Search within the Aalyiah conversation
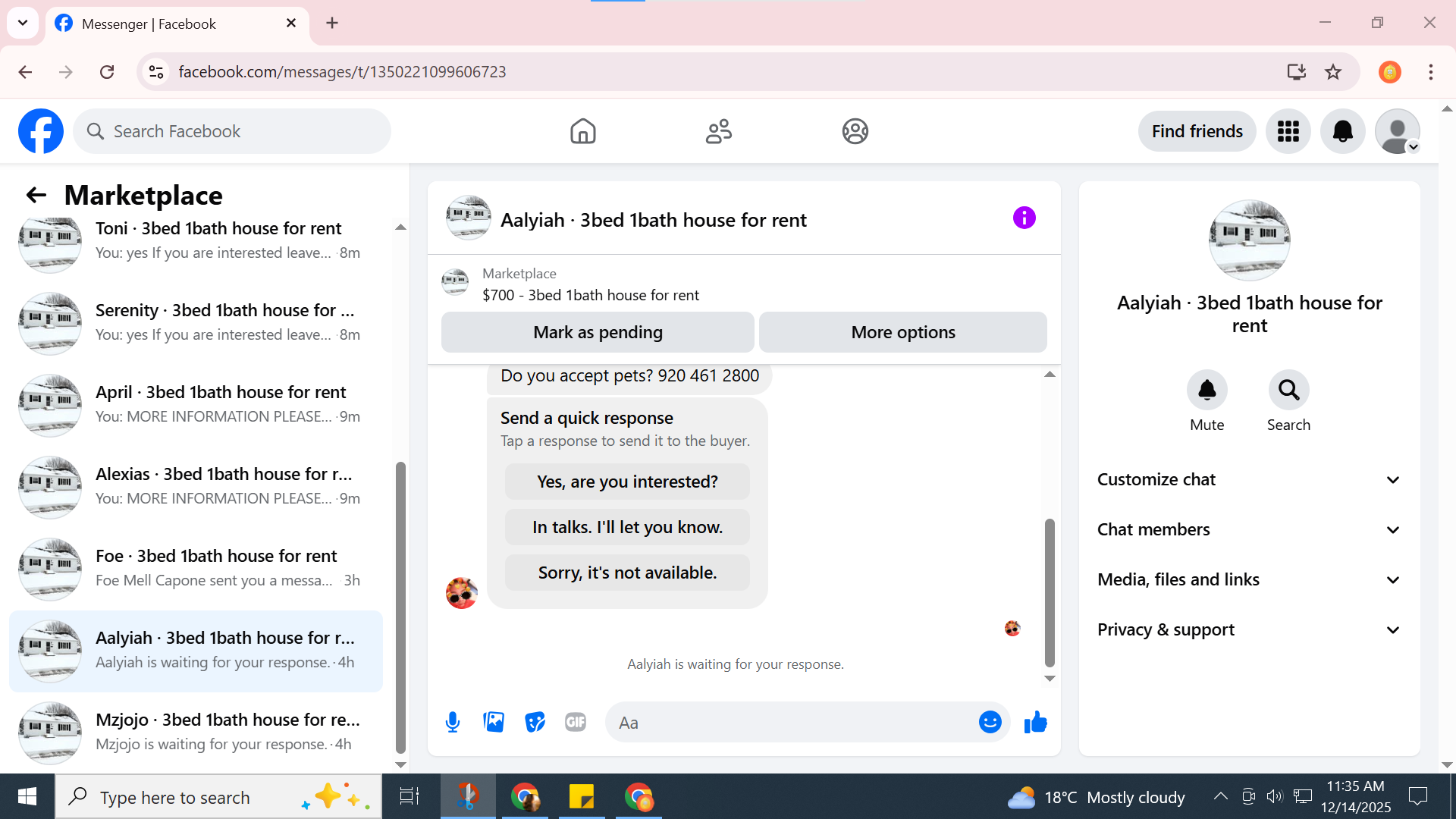This screenshot has width=1456, height=819. (x=1288, y=390)
